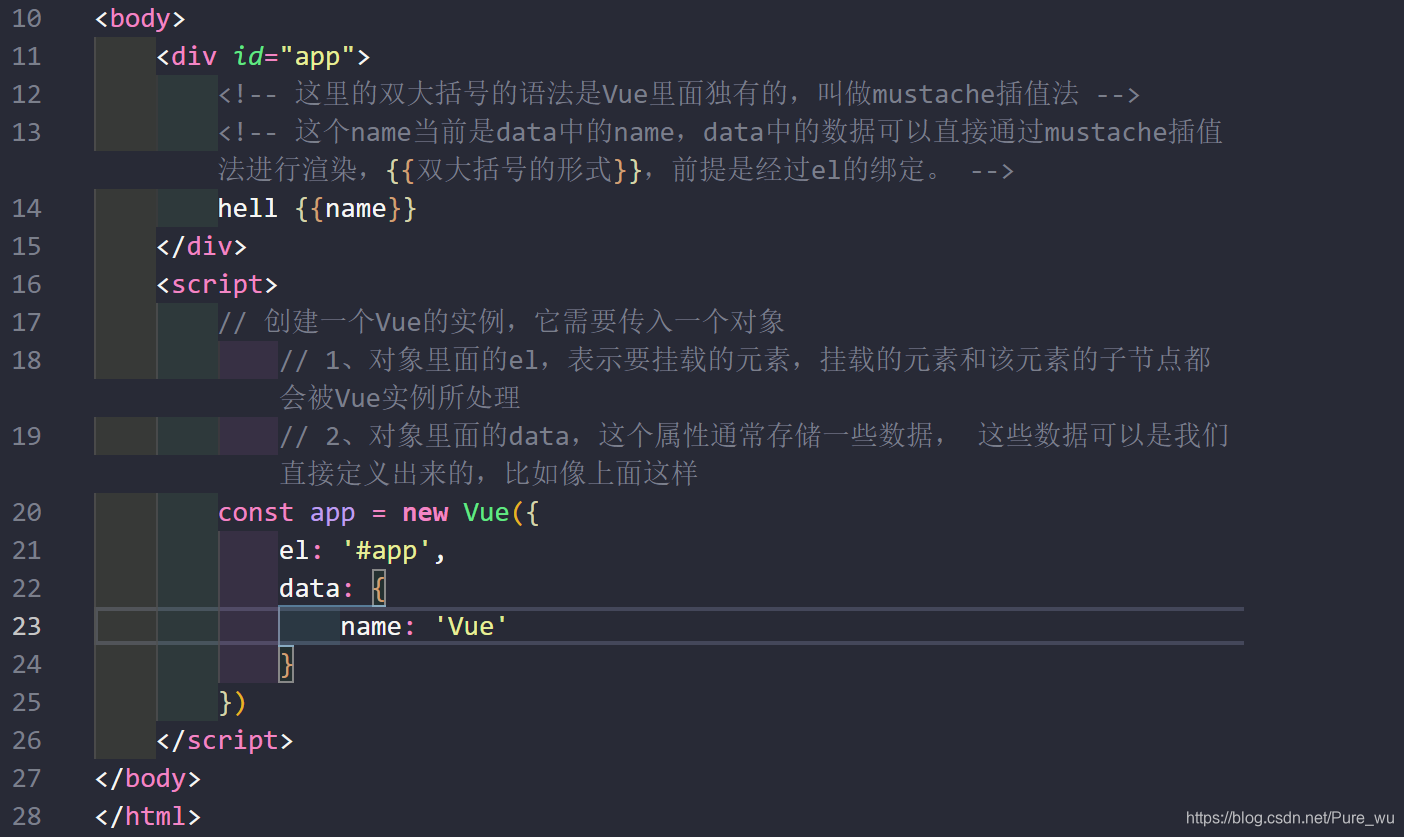
Task: Click line number 19 in the gutter
Action: point(27,436)
